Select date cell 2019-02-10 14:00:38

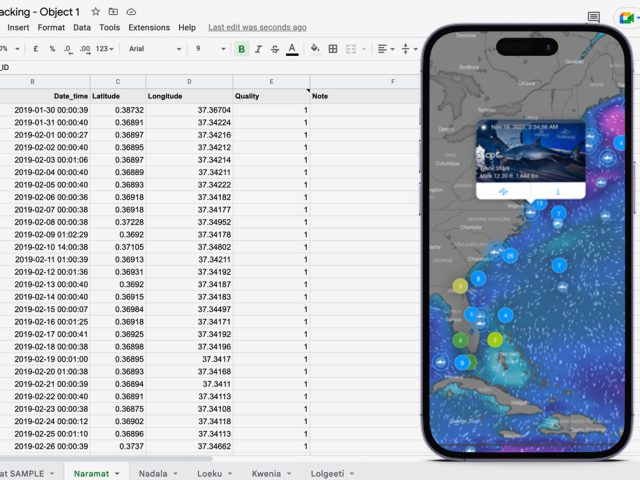pos(45,247)
